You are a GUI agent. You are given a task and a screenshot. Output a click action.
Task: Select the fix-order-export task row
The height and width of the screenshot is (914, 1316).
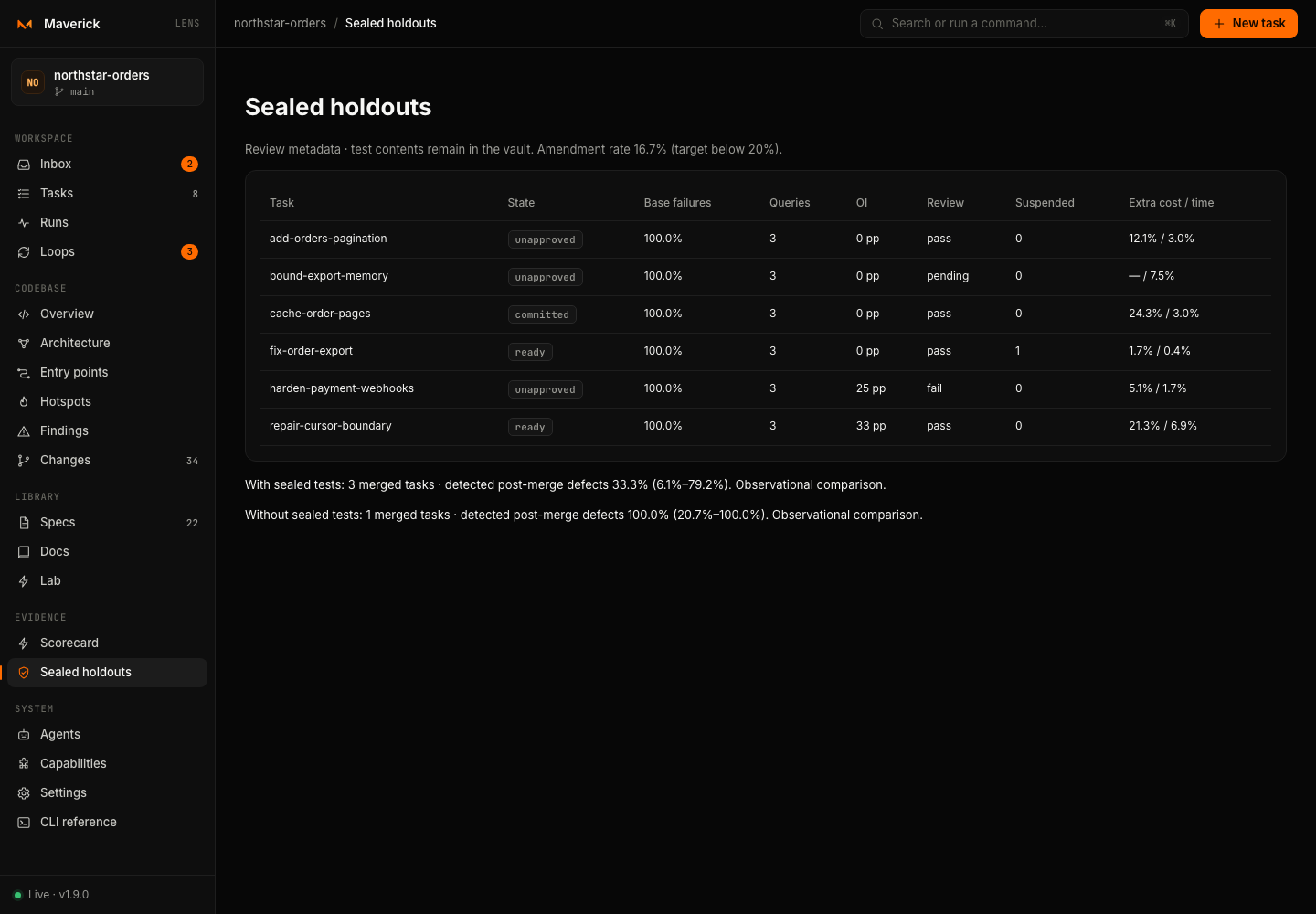coord(766,352)
